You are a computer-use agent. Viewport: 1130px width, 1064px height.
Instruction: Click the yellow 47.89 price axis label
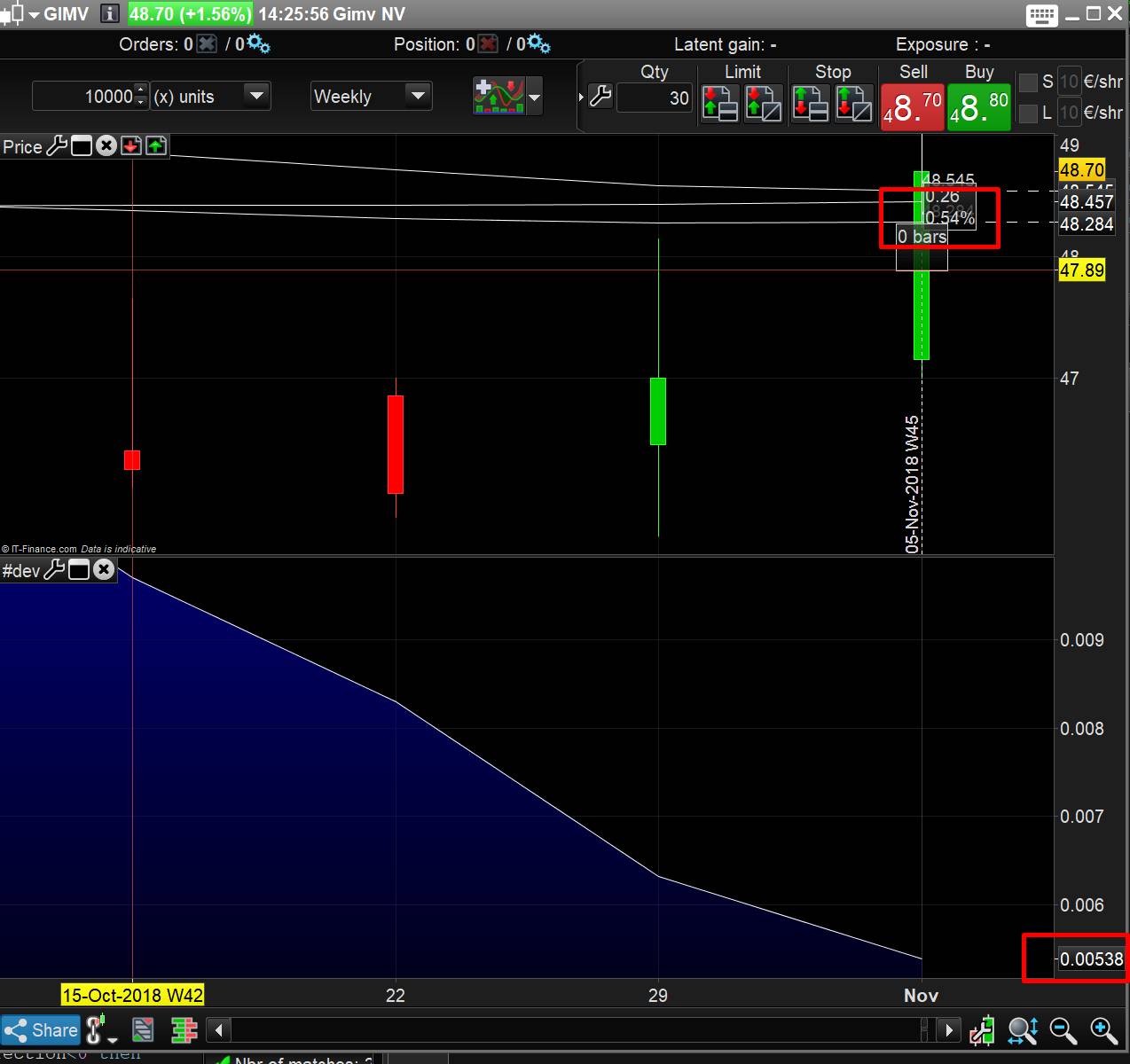1082,270
